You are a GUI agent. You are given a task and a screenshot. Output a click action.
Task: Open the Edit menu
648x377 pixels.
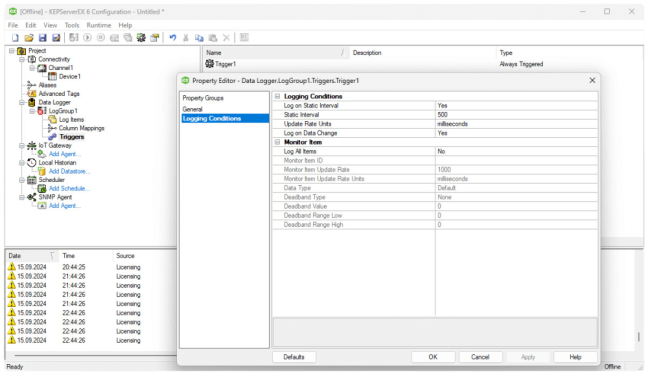pyautogui.click(x=31, y=25)
